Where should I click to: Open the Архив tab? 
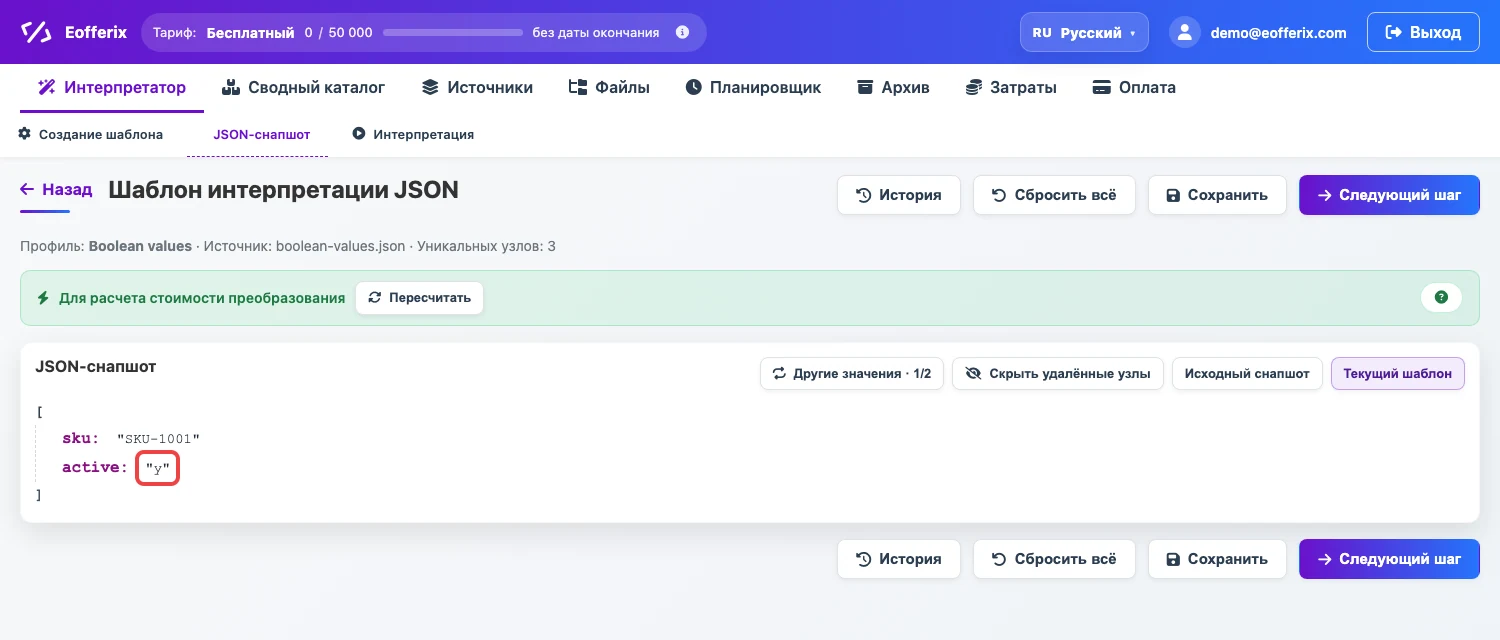pos(893,87)
